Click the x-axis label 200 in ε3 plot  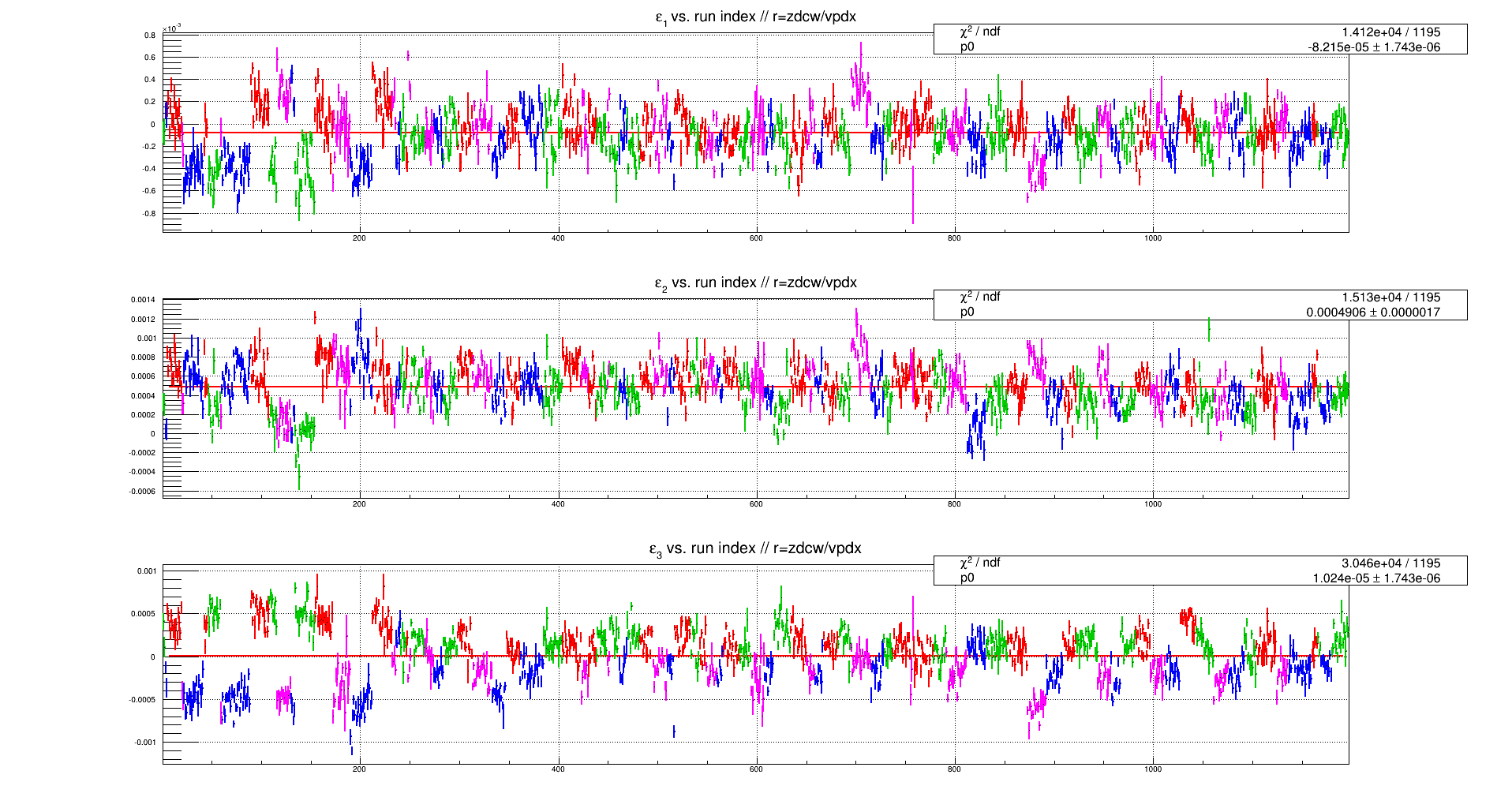(x=360, y=769)
